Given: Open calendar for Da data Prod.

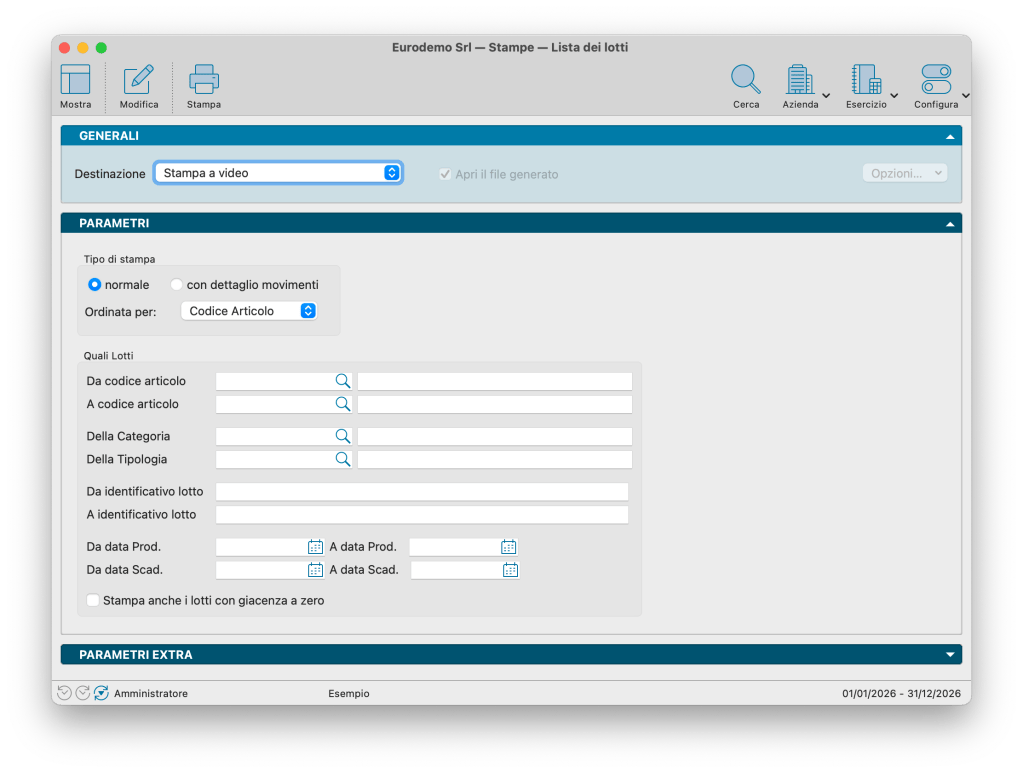Looking at the screenshot, I should point(315,547).
